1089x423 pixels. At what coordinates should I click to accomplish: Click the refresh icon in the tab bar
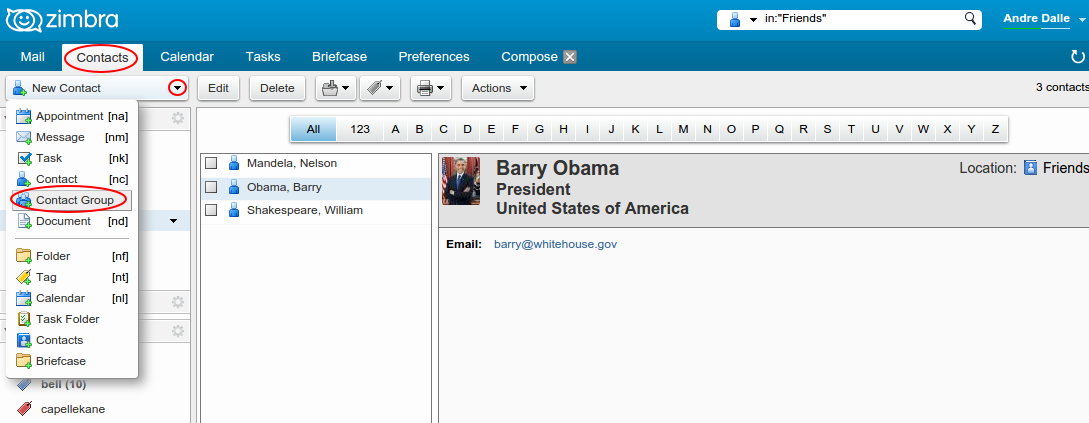[1077, 57]
